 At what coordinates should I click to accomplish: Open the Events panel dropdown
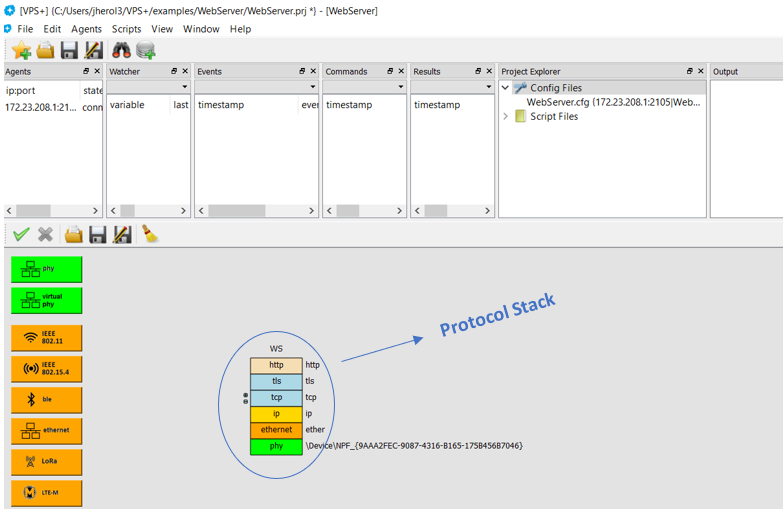(312, 88)
